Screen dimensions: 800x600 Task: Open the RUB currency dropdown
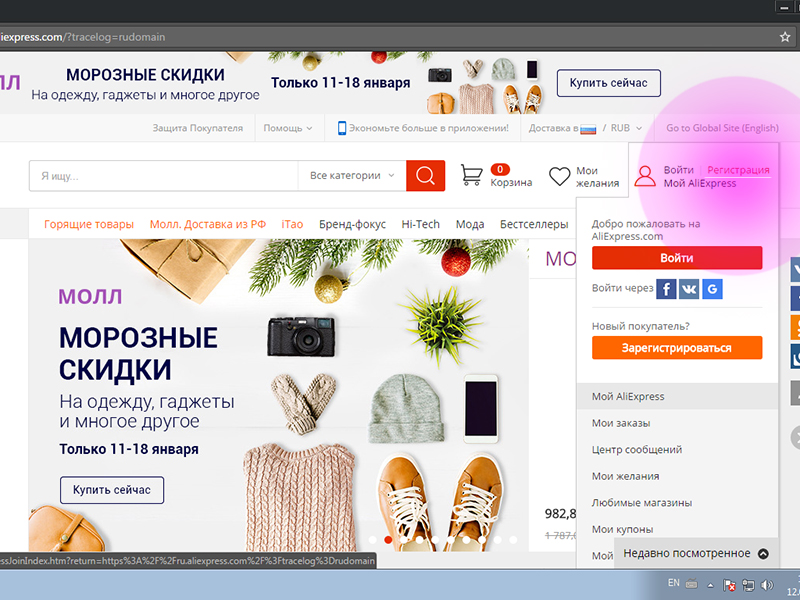coord(626,128)
